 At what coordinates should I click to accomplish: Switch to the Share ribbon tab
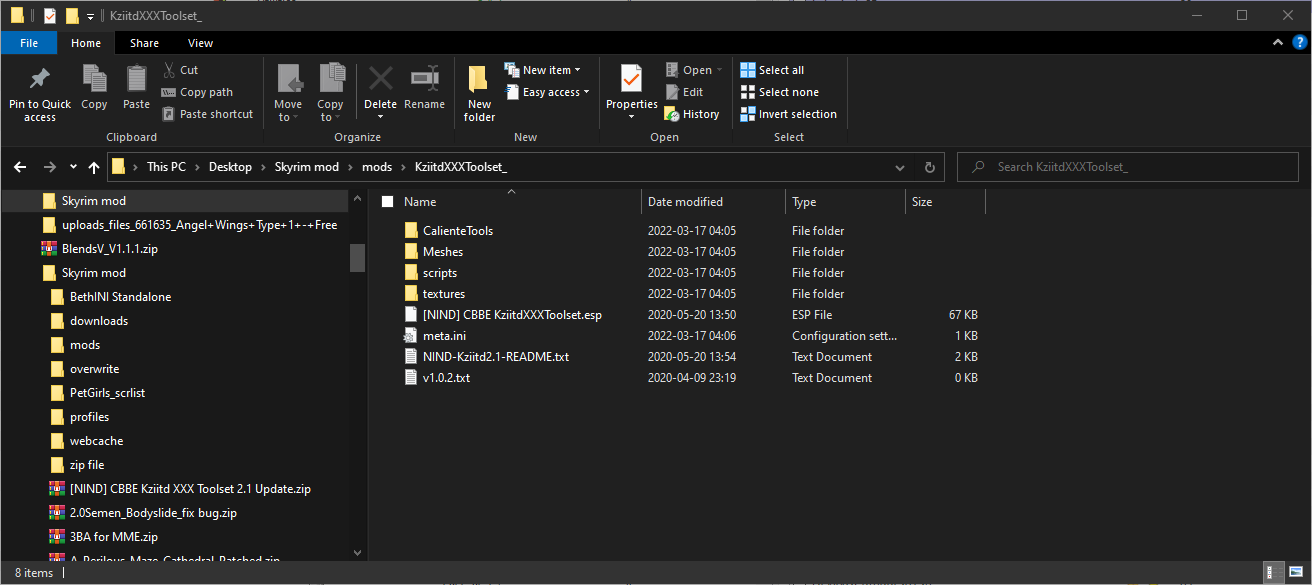point(144,43)
